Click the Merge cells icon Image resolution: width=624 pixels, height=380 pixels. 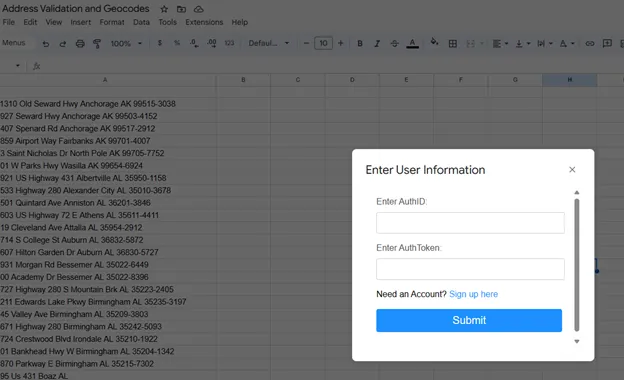471,43
